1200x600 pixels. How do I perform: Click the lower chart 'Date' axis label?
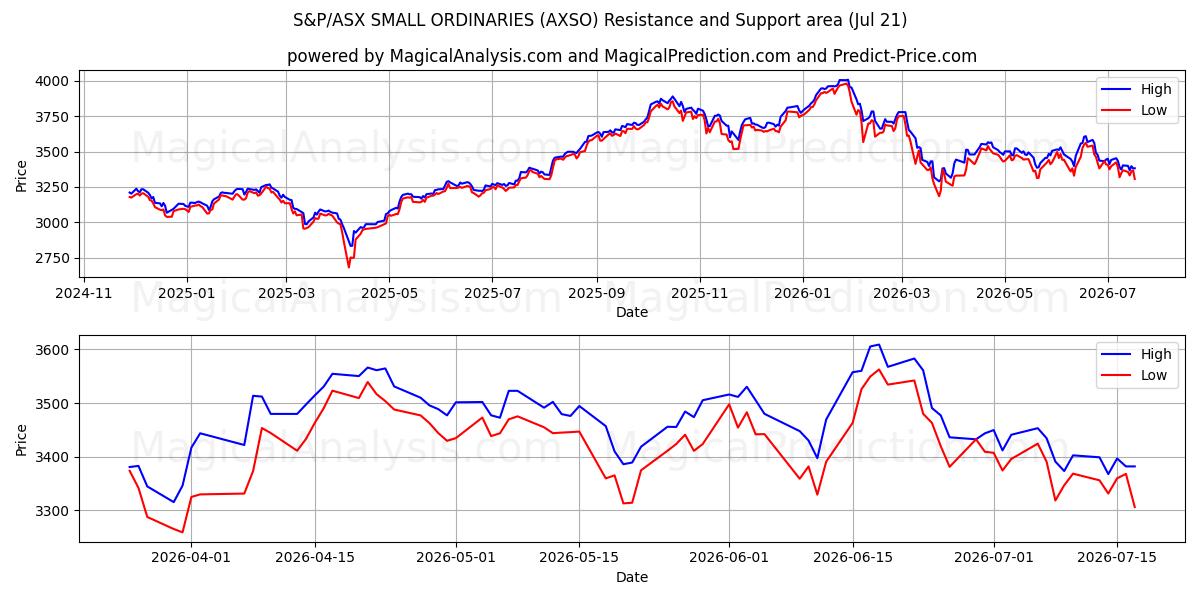[632, 577]
